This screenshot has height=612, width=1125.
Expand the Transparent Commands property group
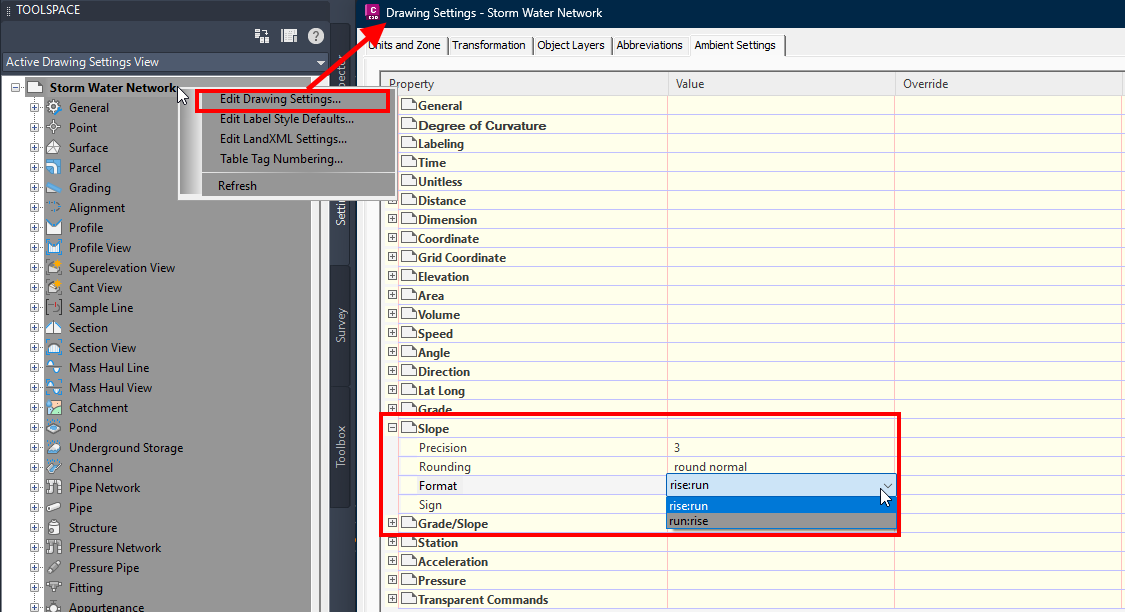coord(392,599)
